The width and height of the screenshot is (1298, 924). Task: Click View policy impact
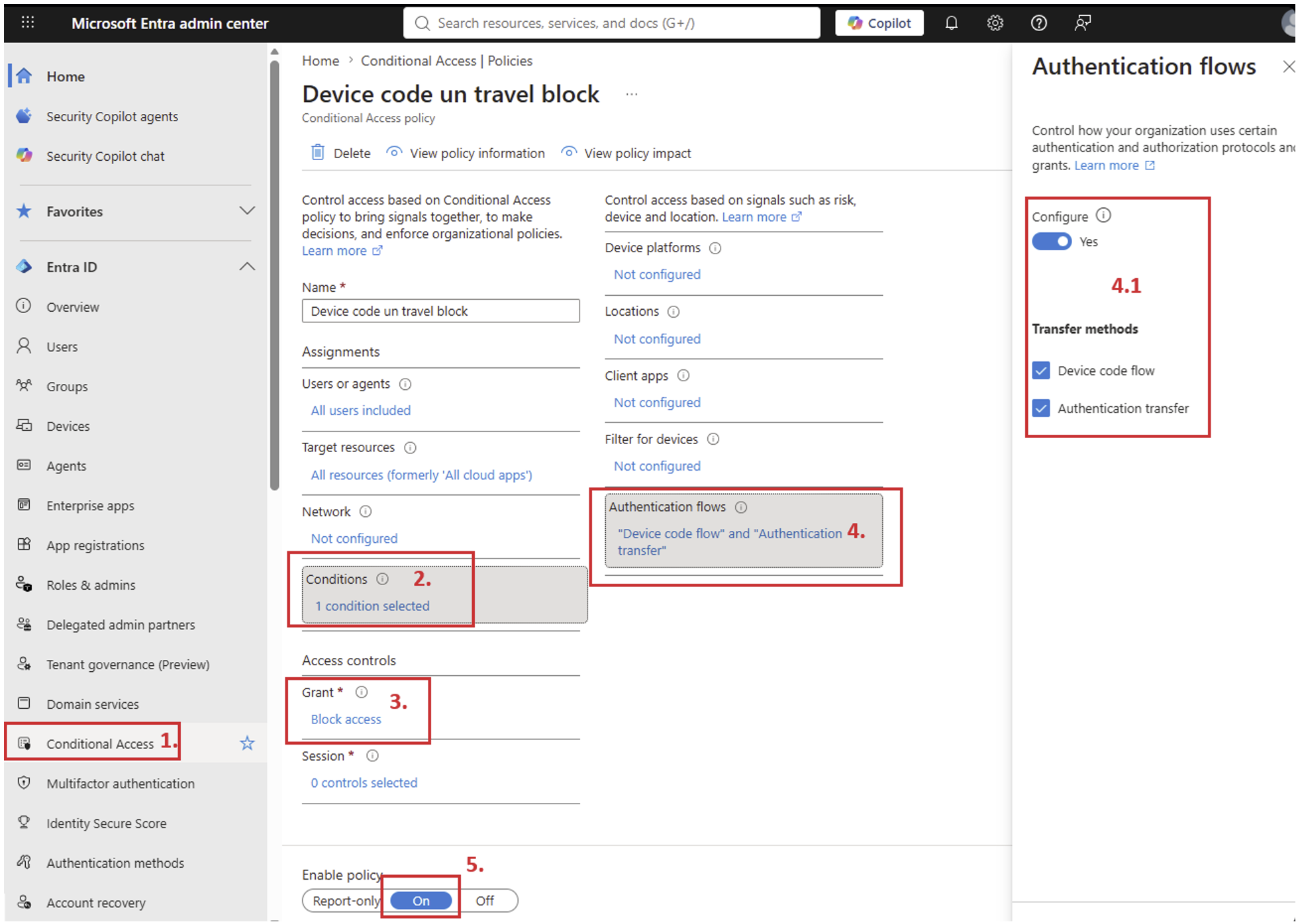[x=626, y=153]
